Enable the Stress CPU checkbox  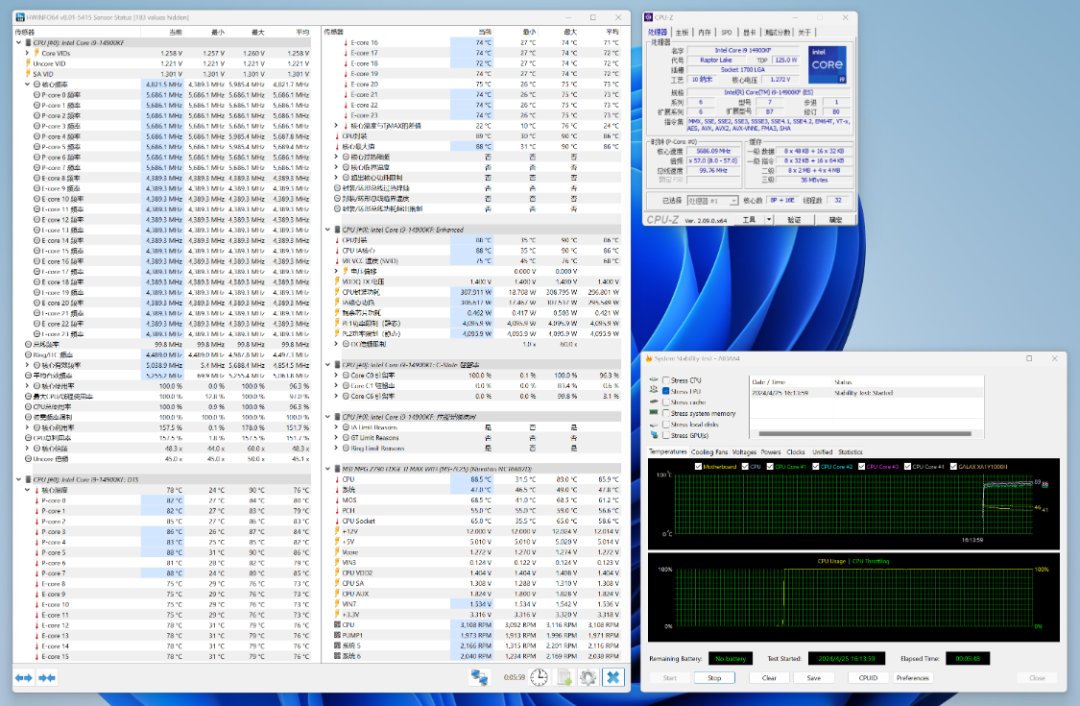[x=666, y=381]
